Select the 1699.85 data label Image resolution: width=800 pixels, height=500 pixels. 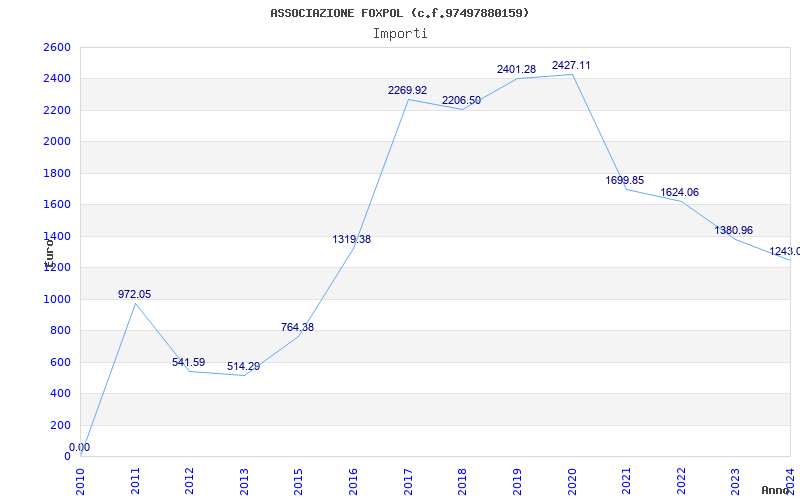(624, 180)
